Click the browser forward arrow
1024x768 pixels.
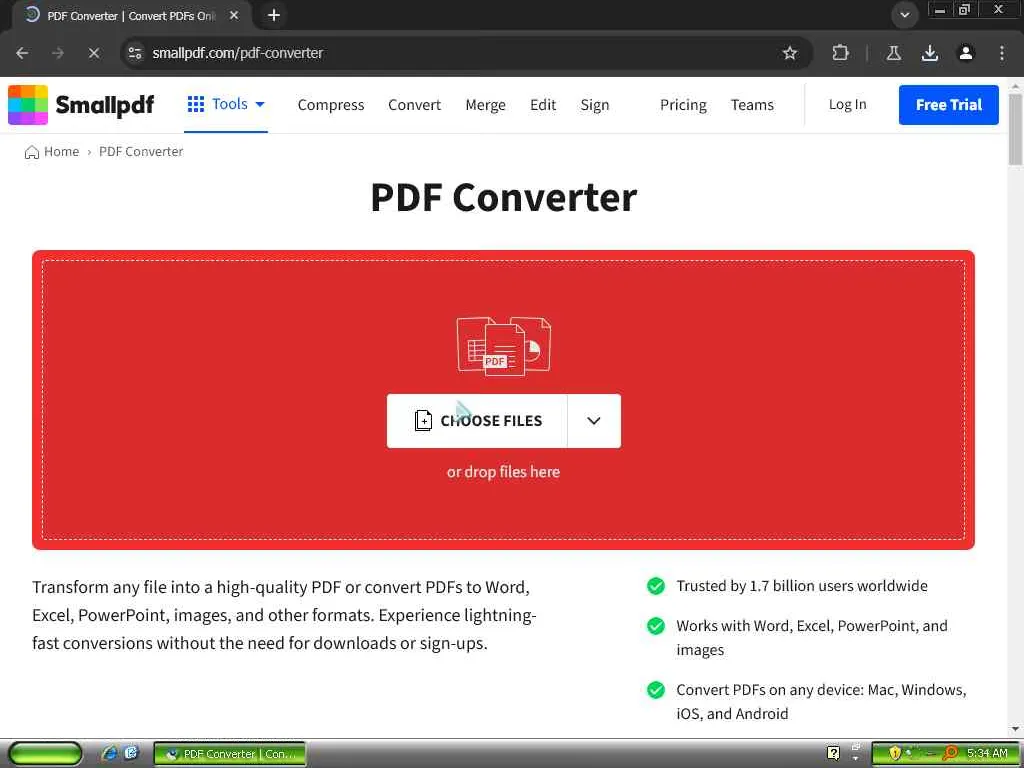[57, 53]
